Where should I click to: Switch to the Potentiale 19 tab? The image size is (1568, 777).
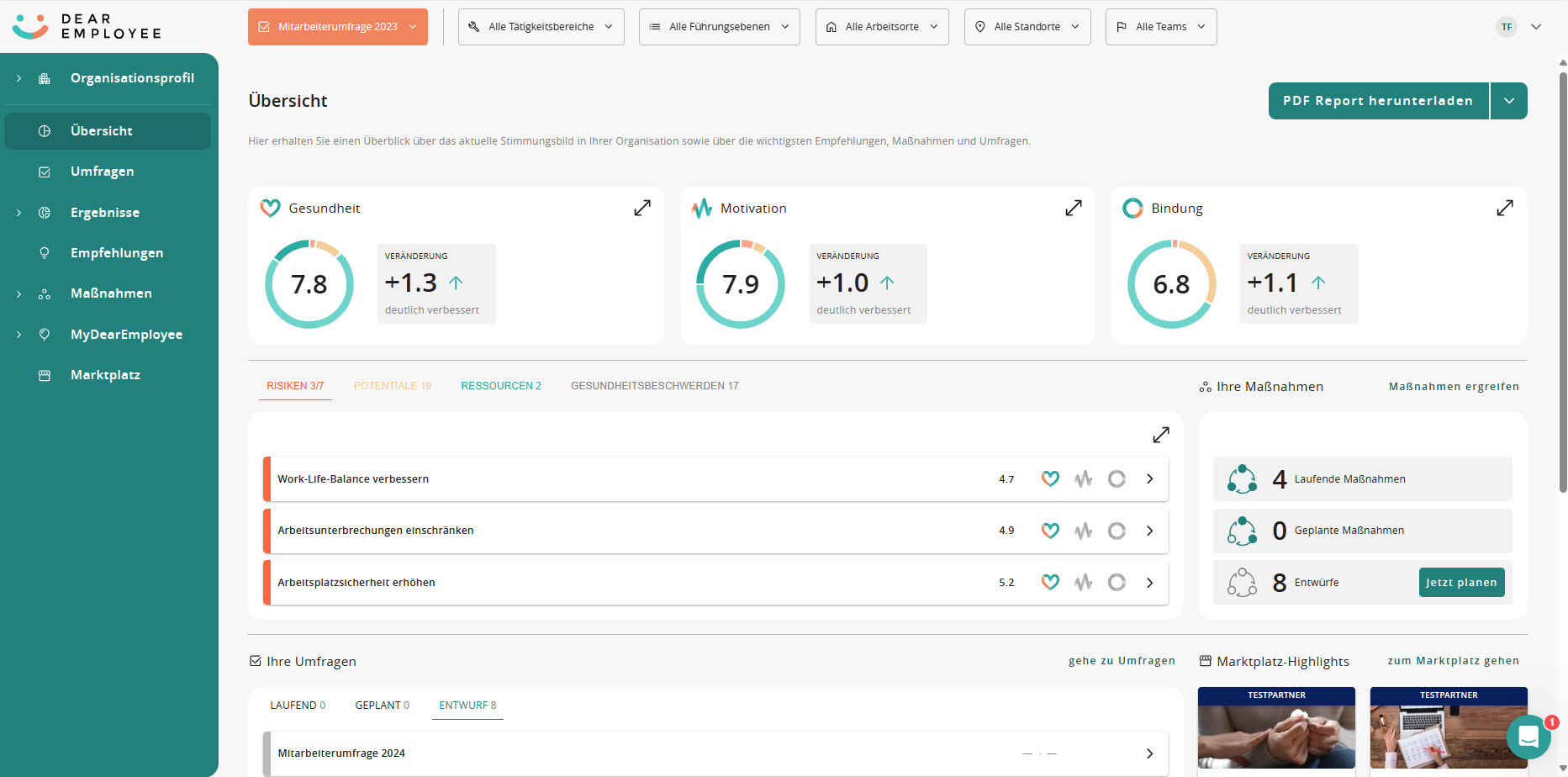coord(392,386)
